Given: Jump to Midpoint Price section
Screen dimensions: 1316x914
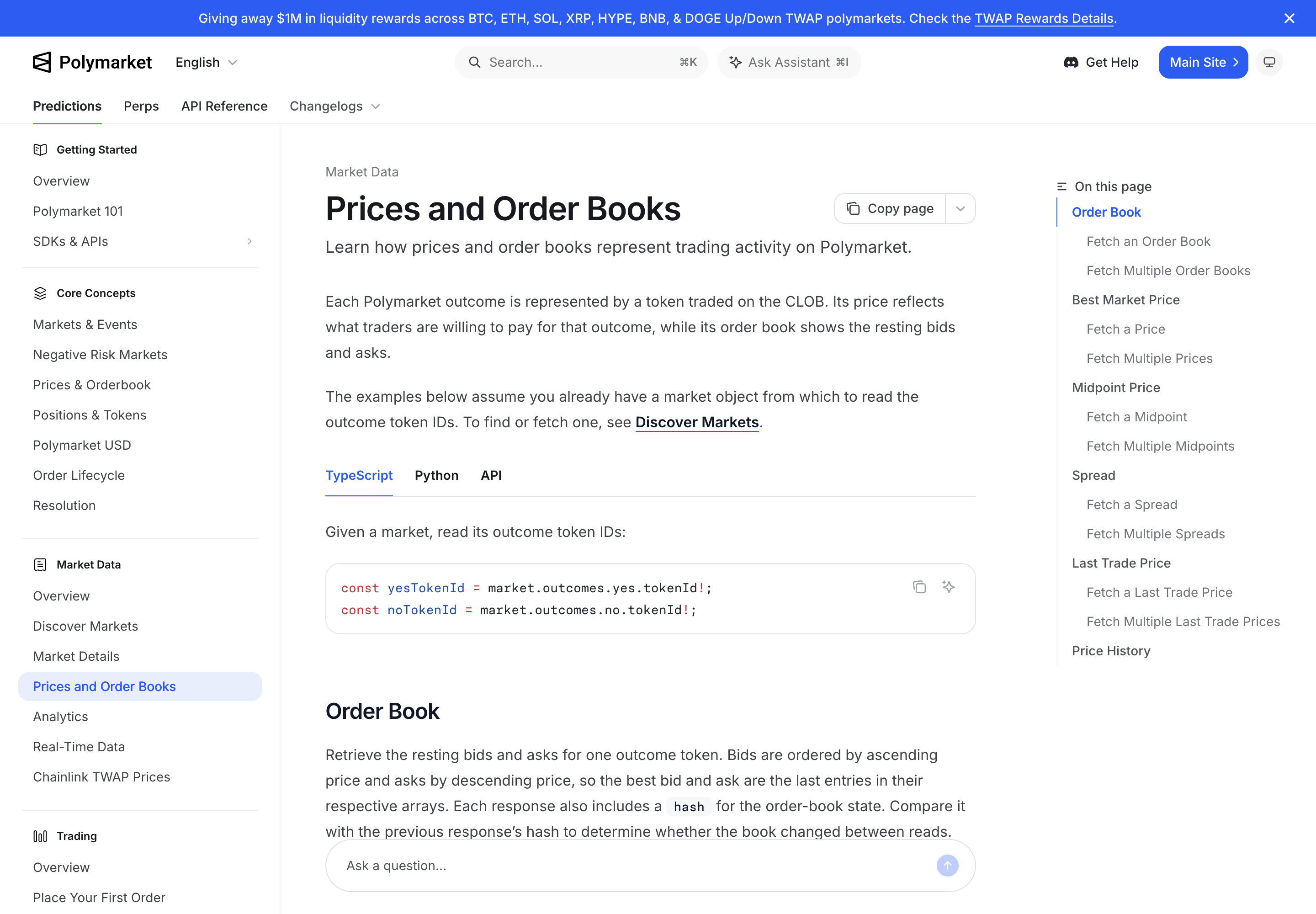Looking at the screenshot, I should 1115,388.
